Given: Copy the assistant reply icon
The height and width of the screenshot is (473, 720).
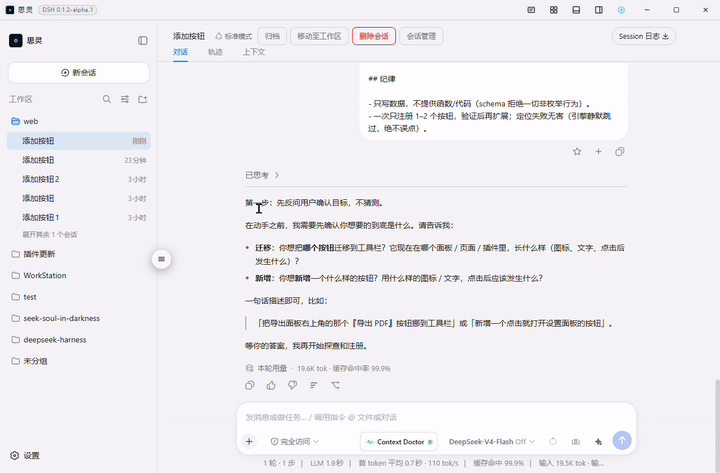Looking at the screenshot, I should 250,385.
